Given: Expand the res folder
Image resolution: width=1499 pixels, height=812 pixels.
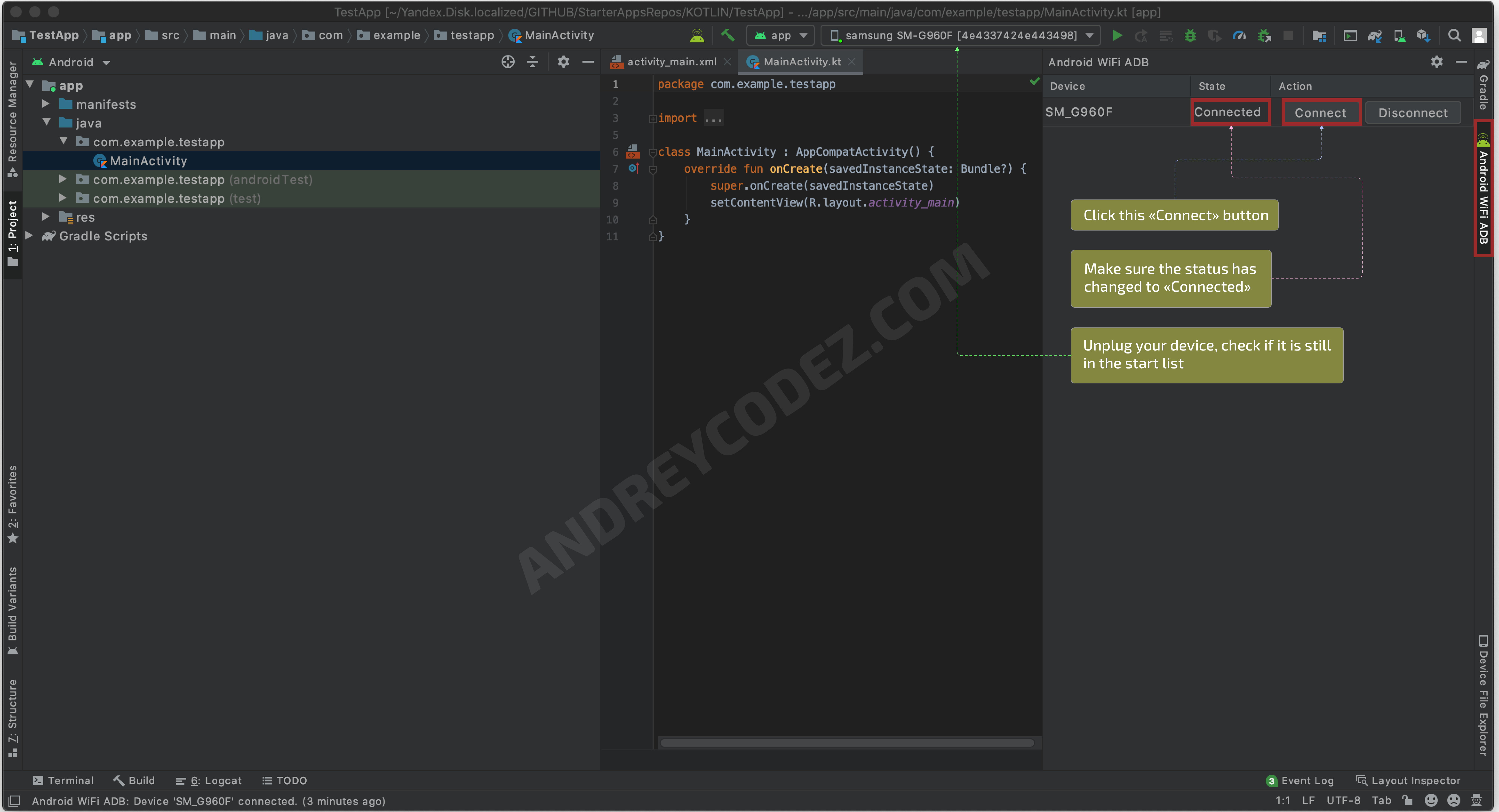Looking at the screenshot, I should tap(46, 216).
